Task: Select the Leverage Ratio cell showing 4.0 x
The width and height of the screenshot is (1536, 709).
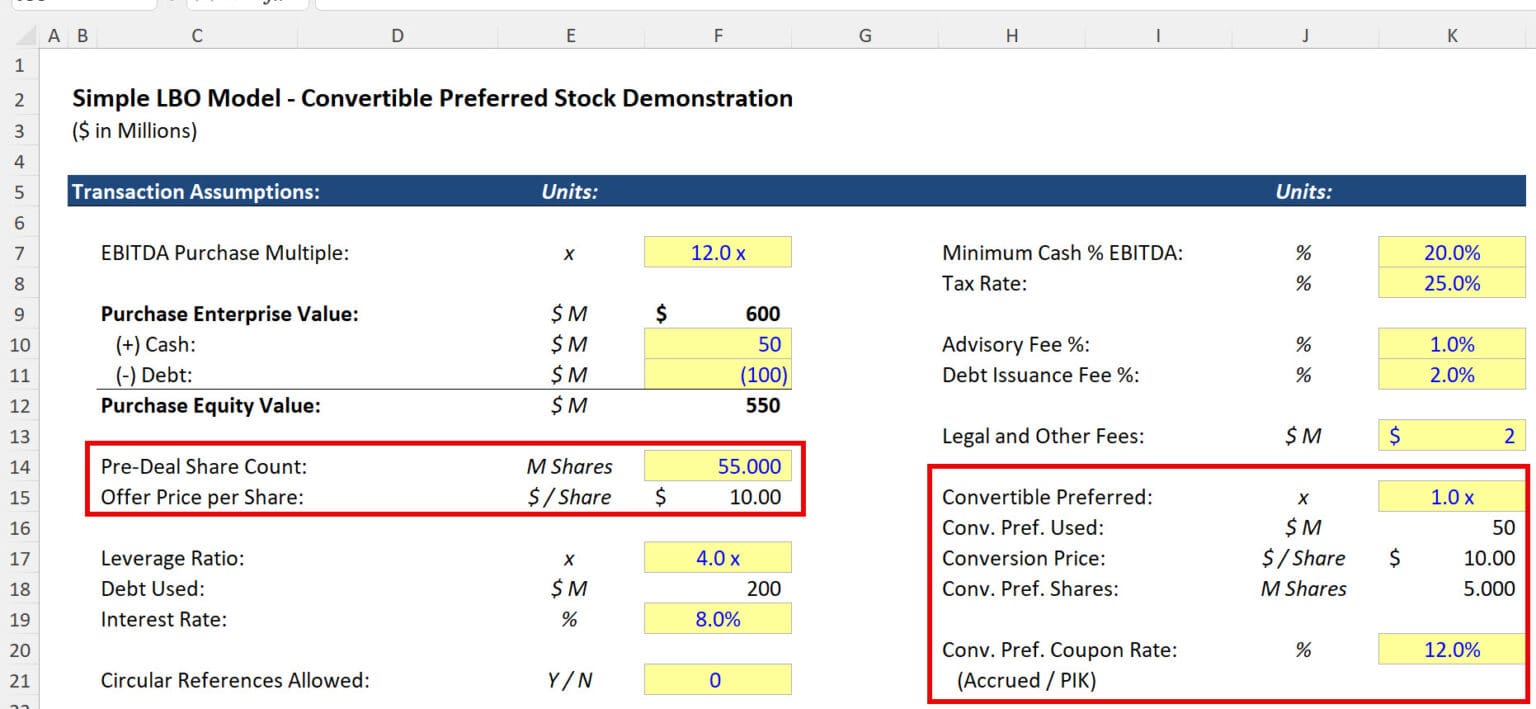Action: [717, 557]
